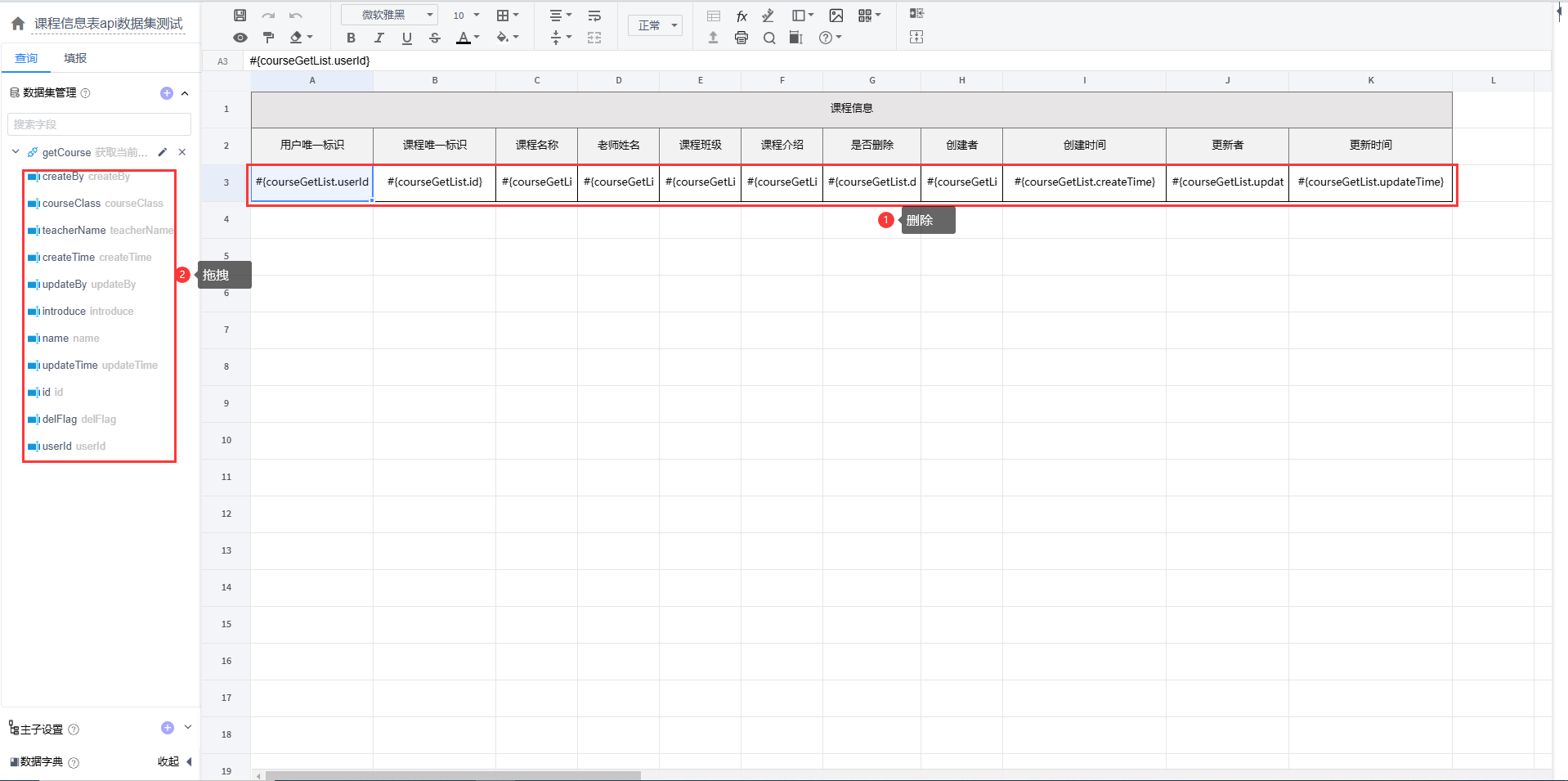Collapse the 数据集管理 section chevron
The width and height of the screenshot is (1568, 781).
click(x=185, y=93)
